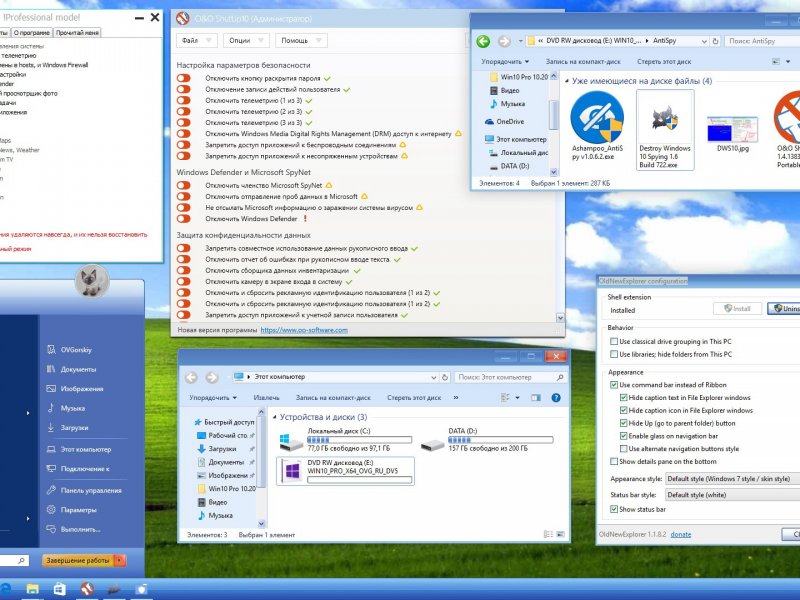Click Стереть этот диск in AntiSpy toolbar
The height and width of the screenshot is (600, 800).
(664, 61)
